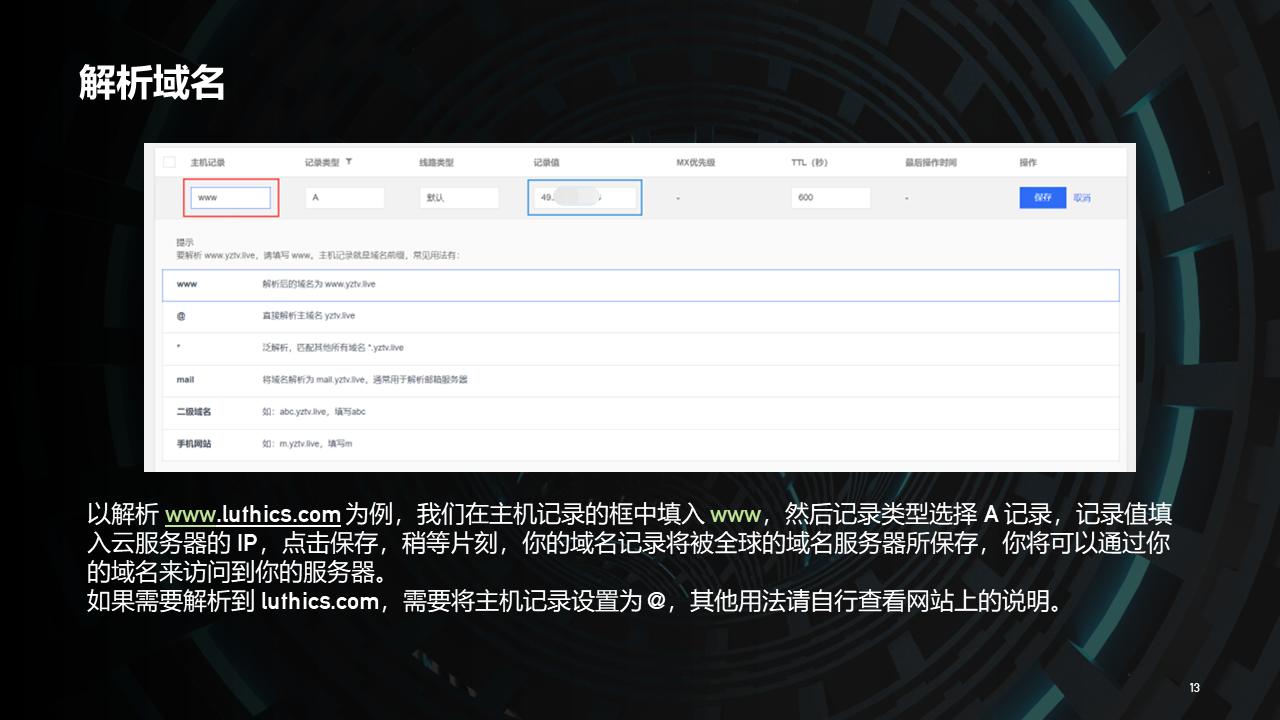Click the 取消 link next to 保存

coord(1082,198)
